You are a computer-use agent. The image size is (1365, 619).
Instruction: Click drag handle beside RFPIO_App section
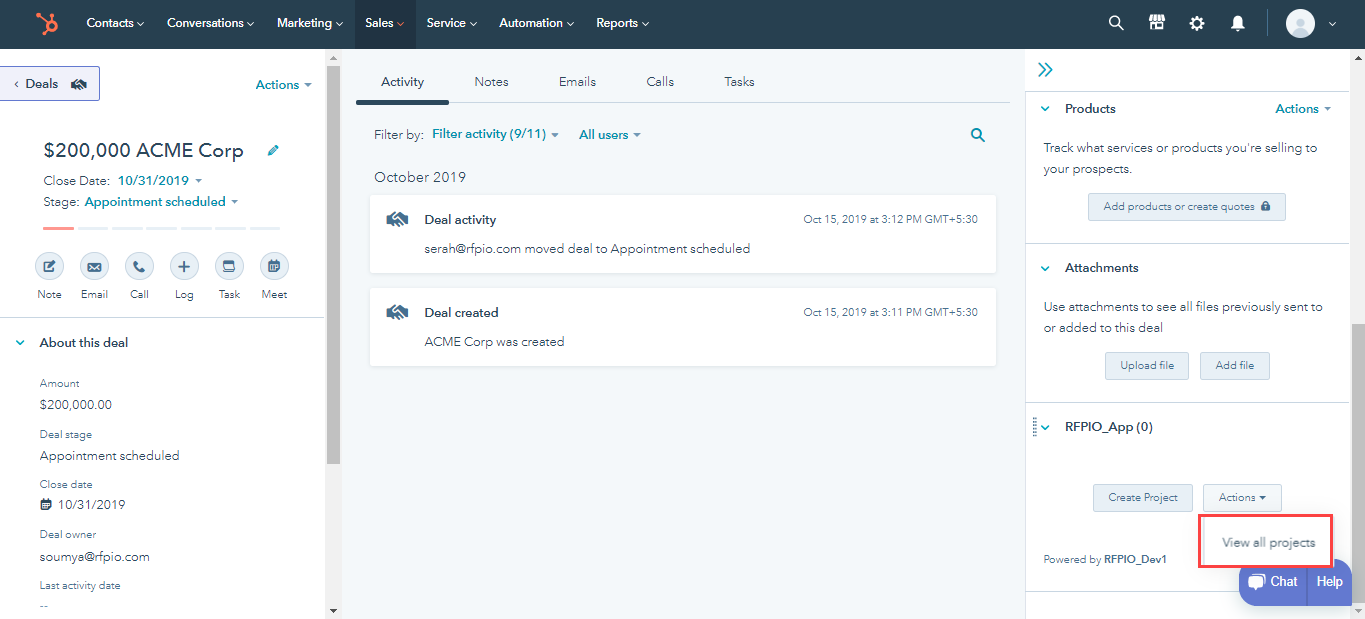click(1034, 427)
